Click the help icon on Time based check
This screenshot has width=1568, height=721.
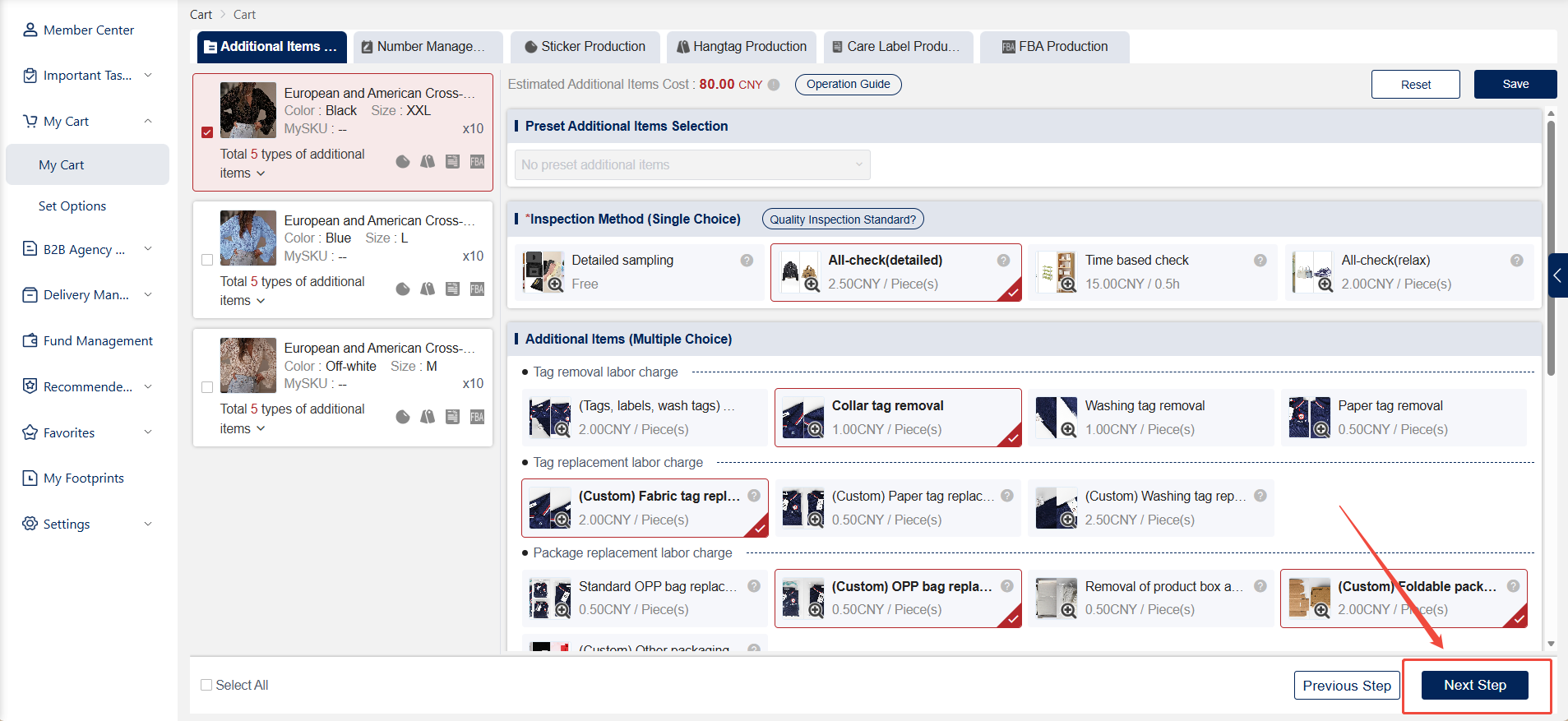[x=1260, y=260]
